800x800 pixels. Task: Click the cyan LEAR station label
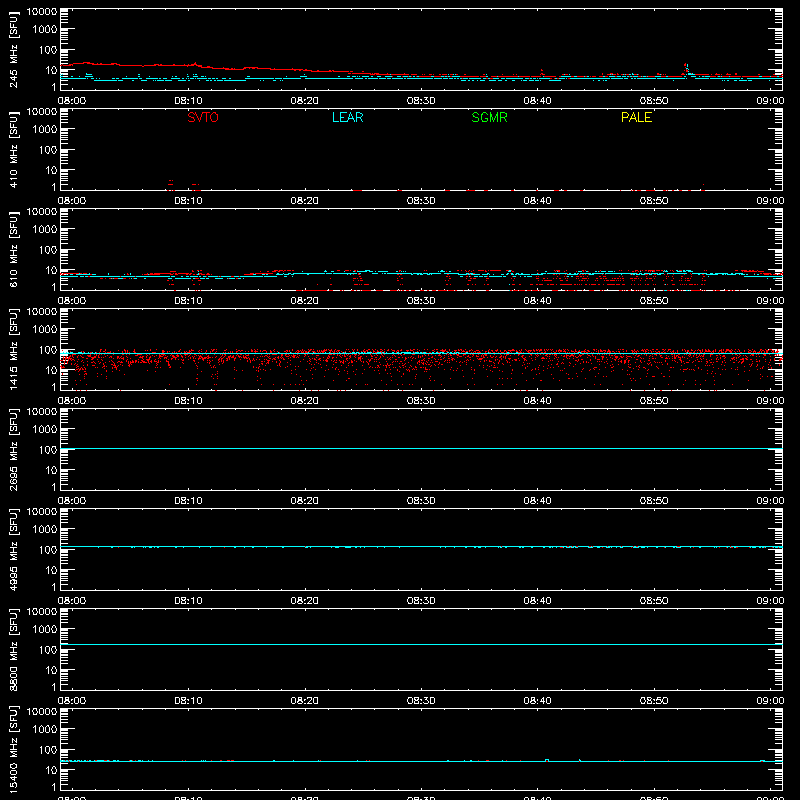click(x=347, y=117)
